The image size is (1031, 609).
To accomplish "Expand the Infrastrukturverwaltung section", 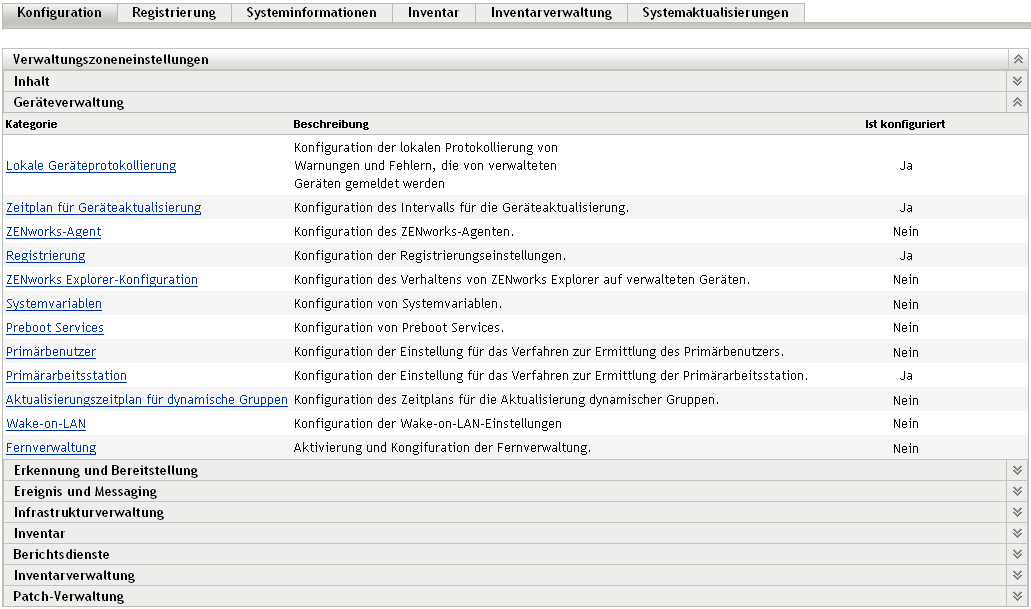I will [1017, 512].
